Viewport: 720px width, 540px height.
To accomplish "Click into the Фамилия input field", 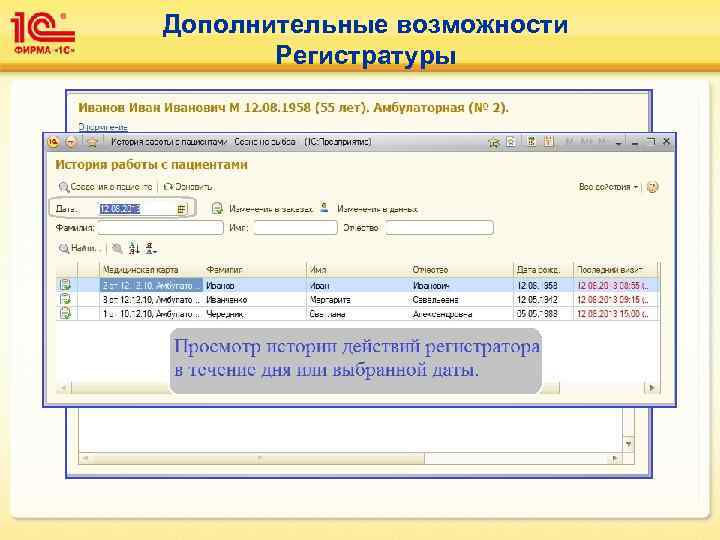I will pyautogui.click(x=160, y=228).
